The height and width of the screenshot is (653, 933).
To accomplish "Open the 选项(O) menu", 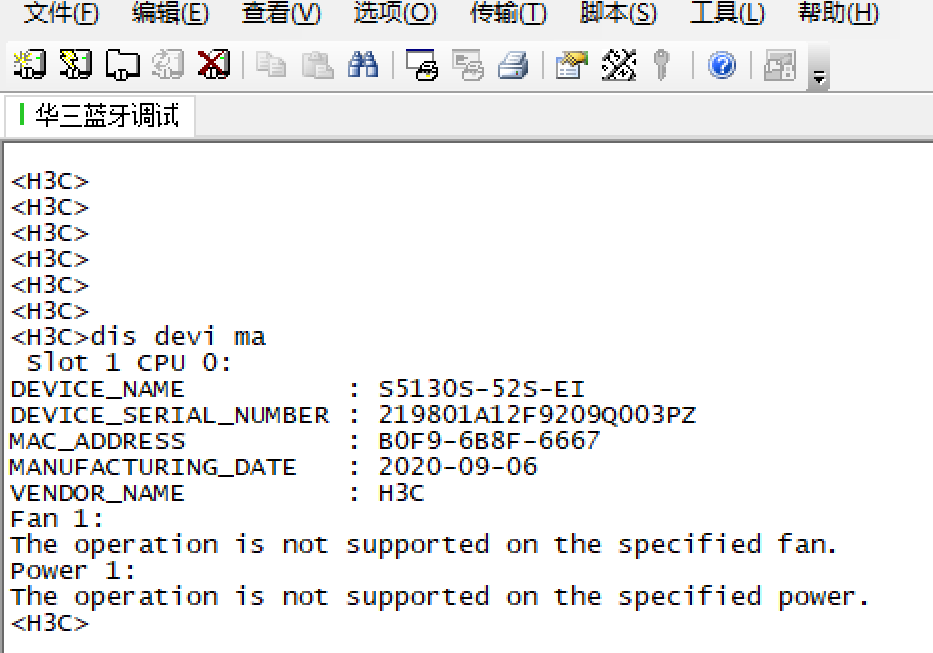I will click(x=395, y=13).
